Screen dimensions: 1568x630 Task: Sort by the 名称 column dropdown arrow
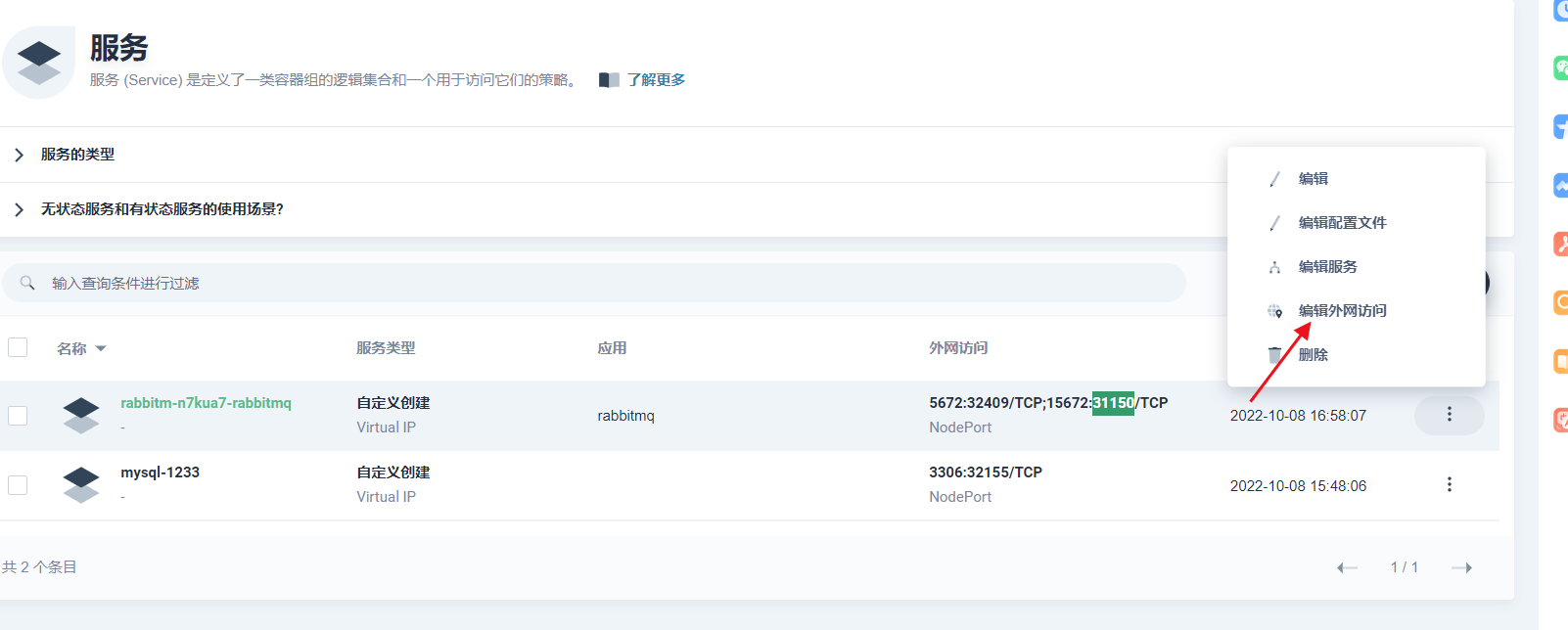pyautogui.click(x=101, y=349)
